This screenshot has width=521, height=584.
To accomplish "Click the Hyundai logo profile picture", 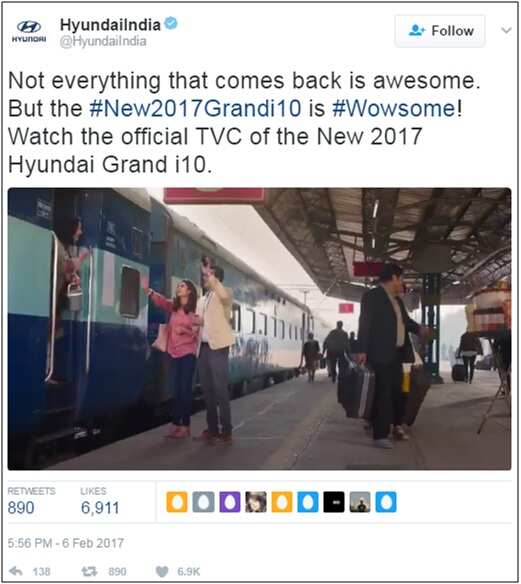I will click(x=29, y=31).
